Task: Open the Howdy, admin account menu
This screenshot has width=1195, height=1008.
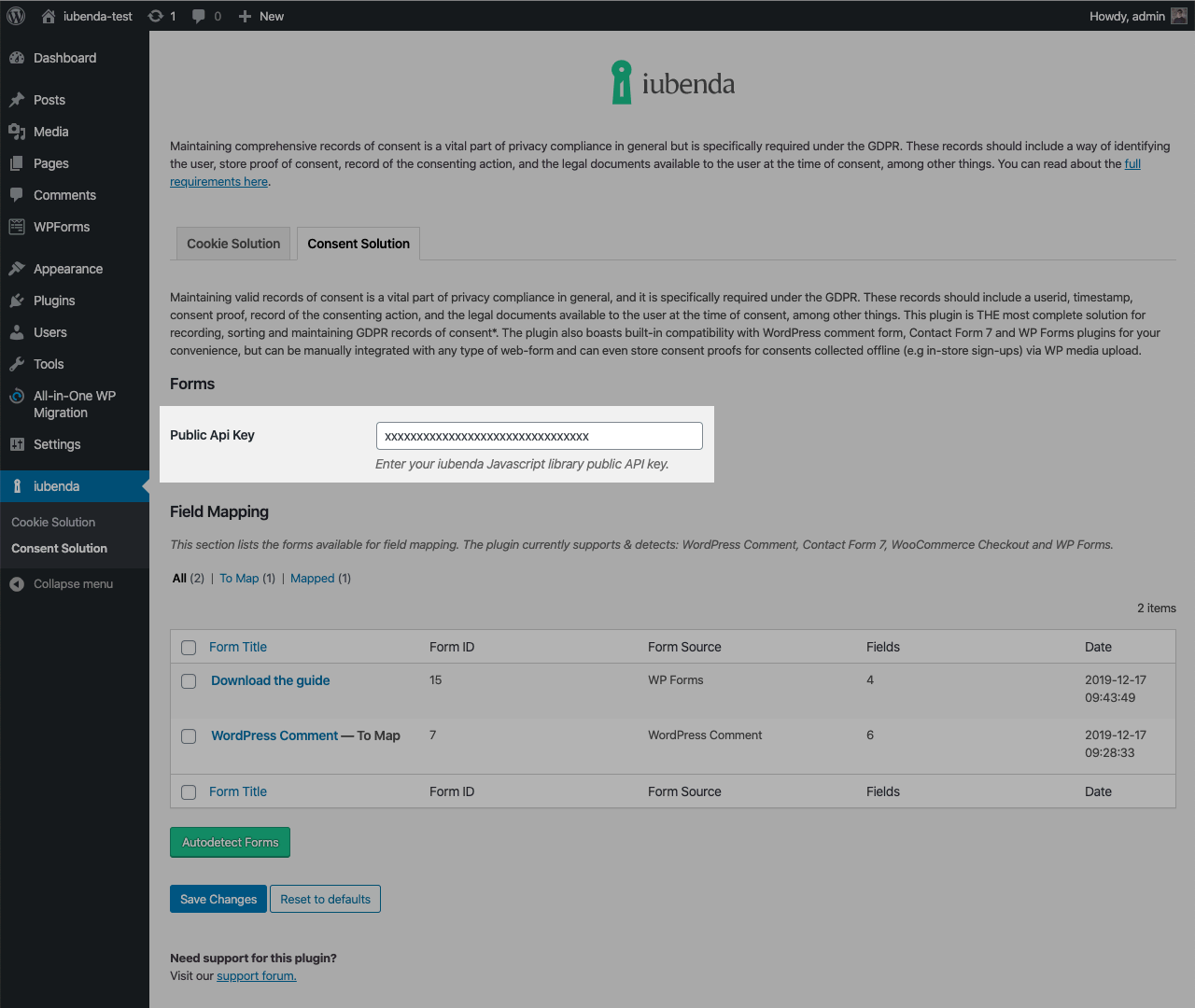Action: point(1127,16)
